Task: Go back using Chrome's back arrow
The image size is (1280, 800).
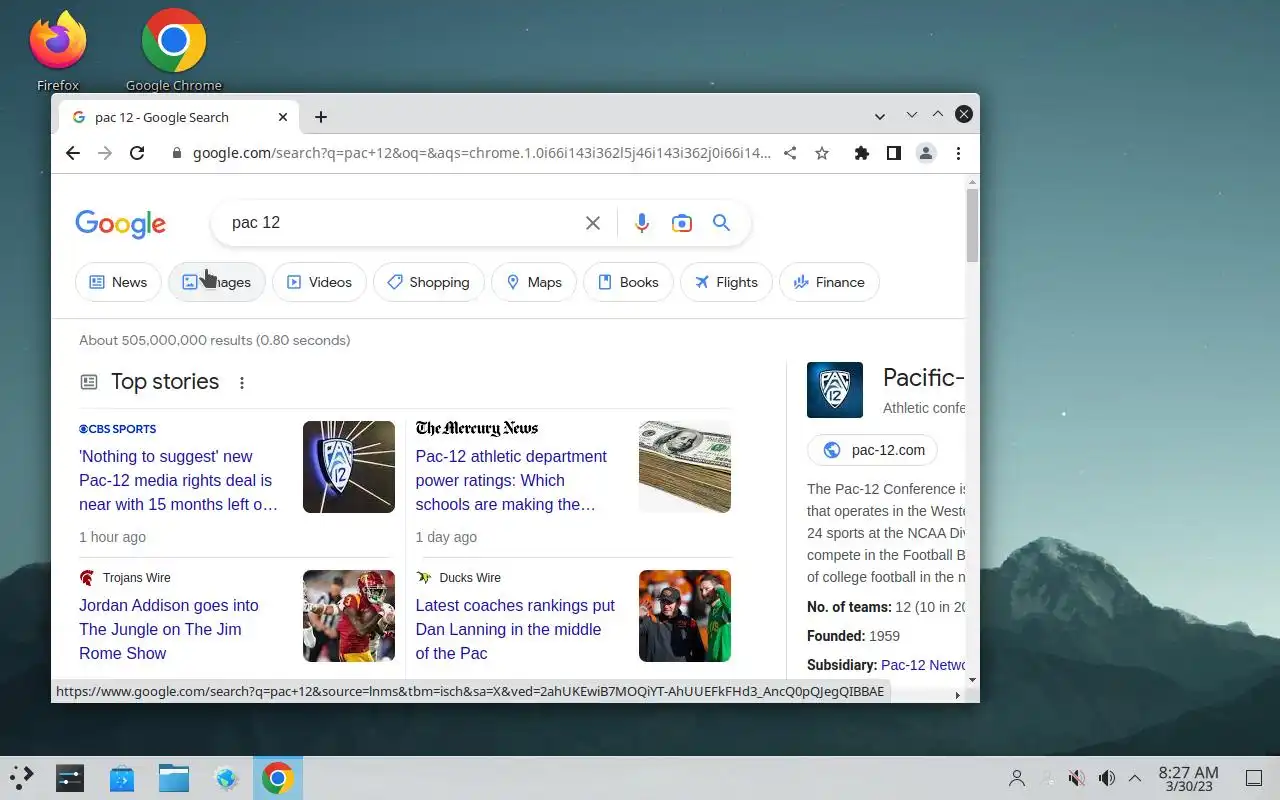Action: click(x=73, y=153)
